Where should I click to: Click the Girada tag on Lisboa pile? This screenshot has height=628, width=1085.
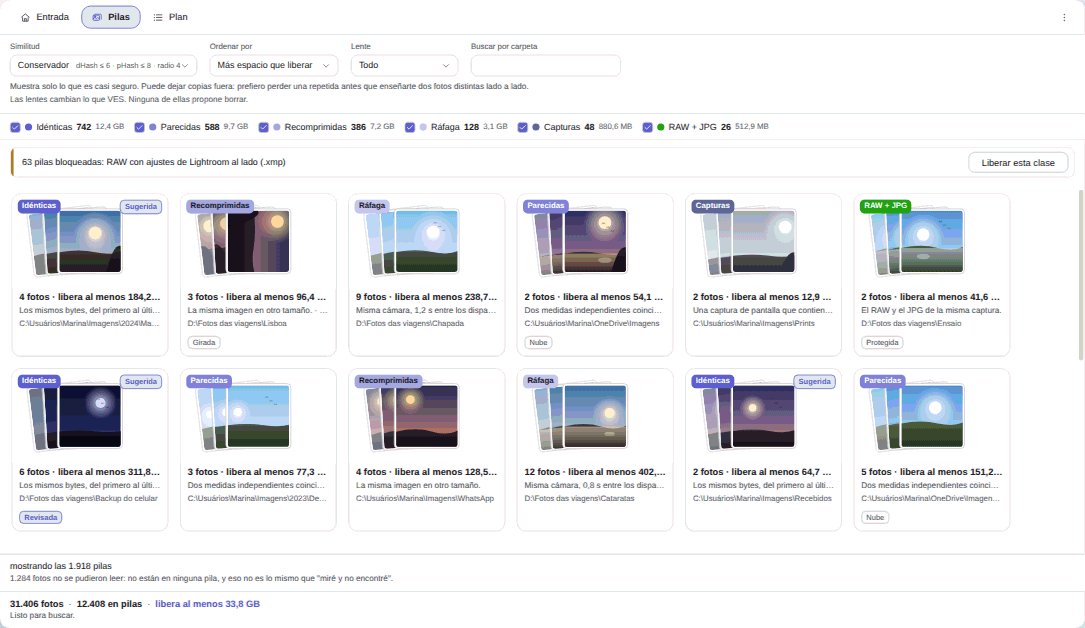tap(203, 342)
